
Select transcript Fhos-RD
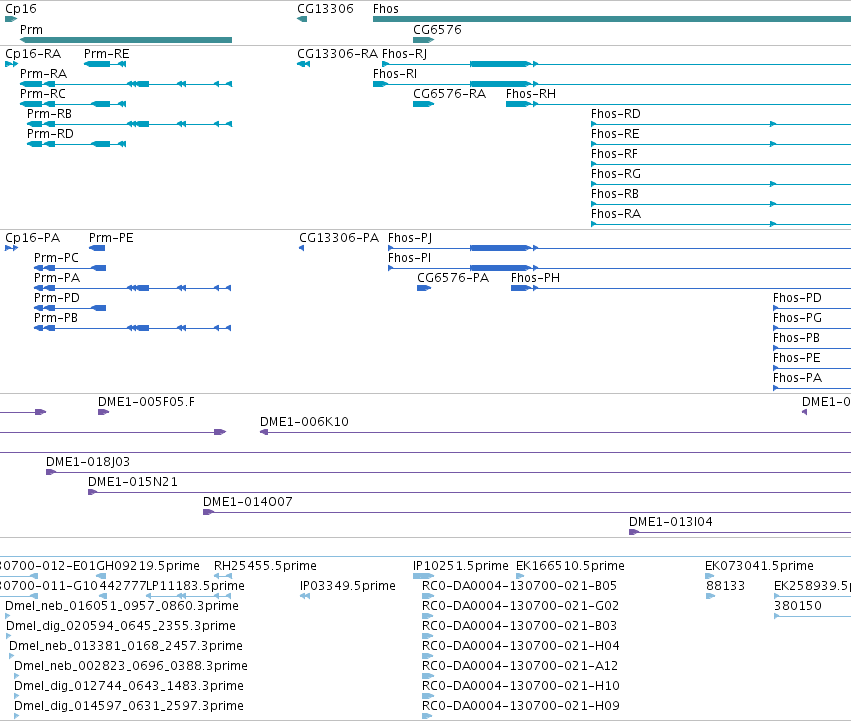(721, 124)
